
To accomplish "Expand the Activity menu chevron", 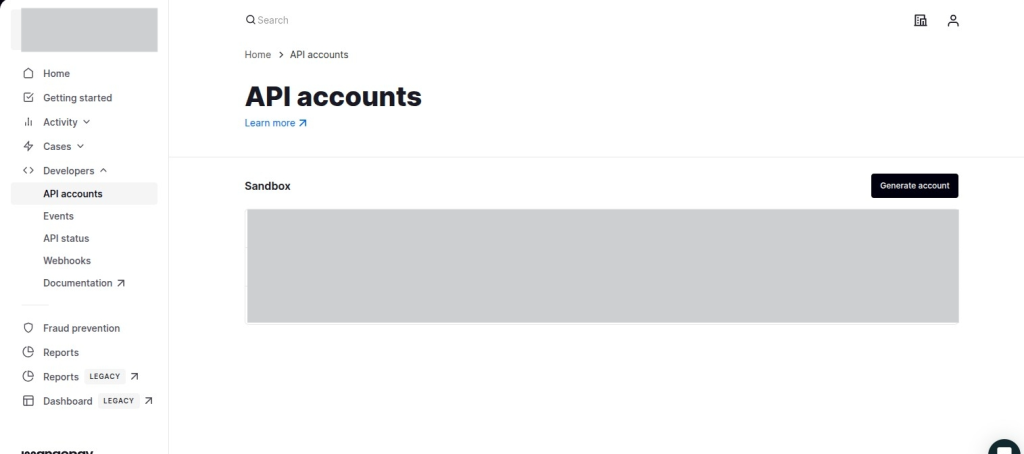I will coord(86,122).
